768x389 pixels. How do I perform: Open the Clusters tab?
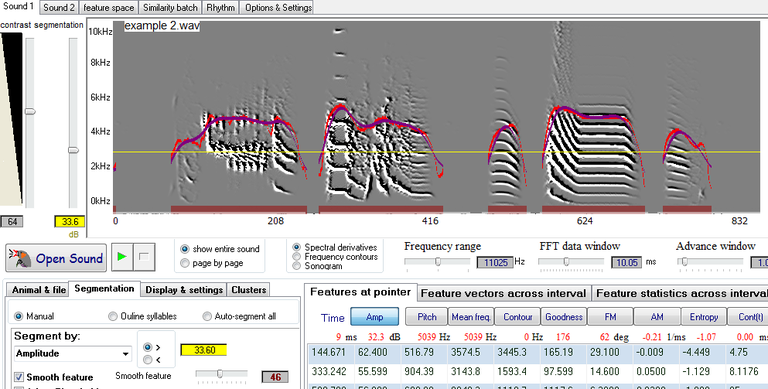[249, 290]
